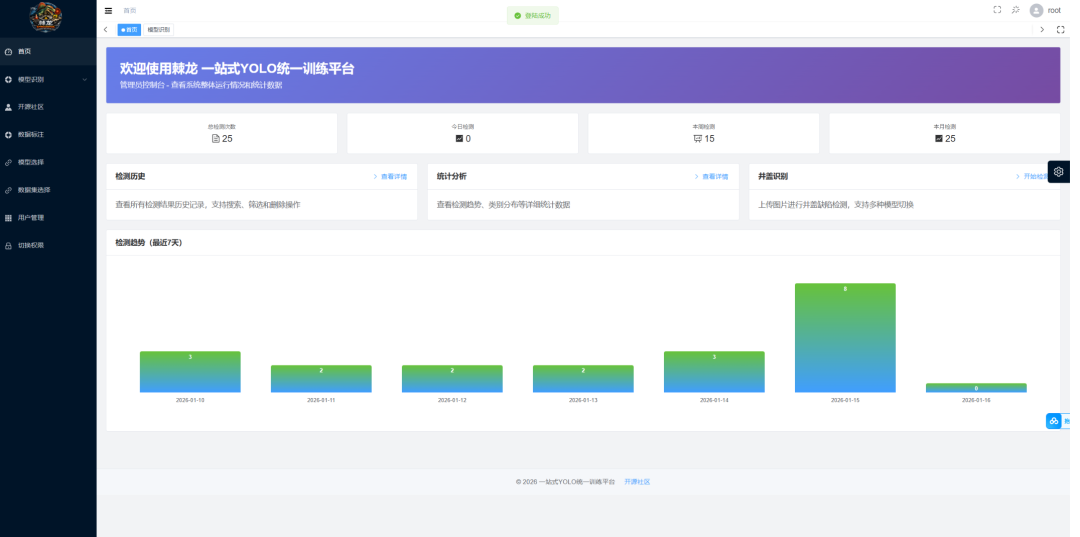This screenshot has width=1080, height=537.
Task: Click the tab bar left scroll arrow
Action: coord(105,30)
